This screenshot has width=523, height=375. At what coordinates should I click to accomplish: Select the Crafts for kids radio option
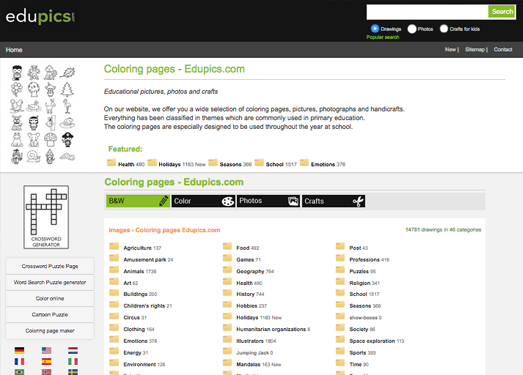pos(444,29)
